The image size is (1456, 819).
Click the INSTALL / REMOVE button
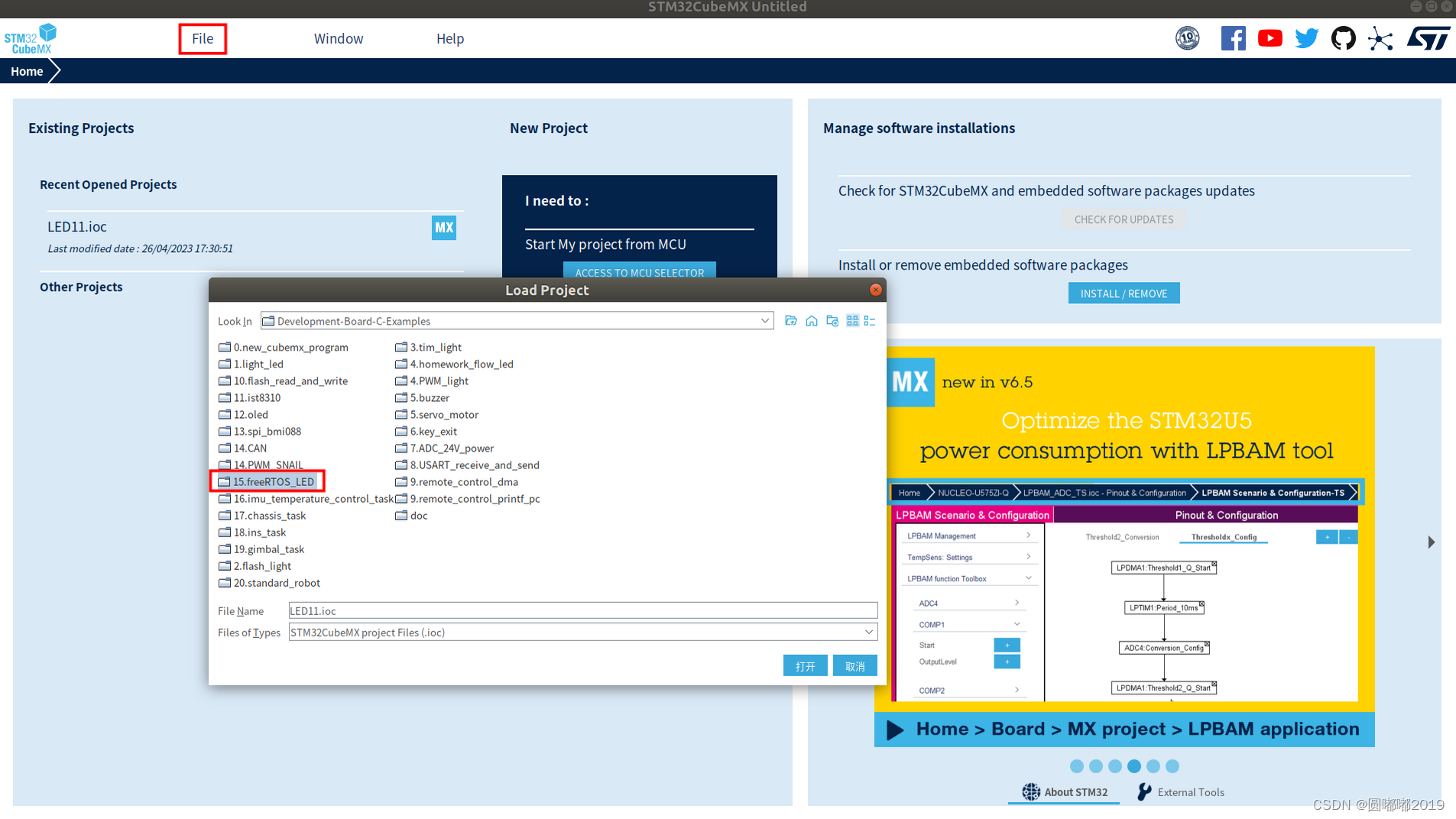pyautogui.click(x=1124, y=293)
